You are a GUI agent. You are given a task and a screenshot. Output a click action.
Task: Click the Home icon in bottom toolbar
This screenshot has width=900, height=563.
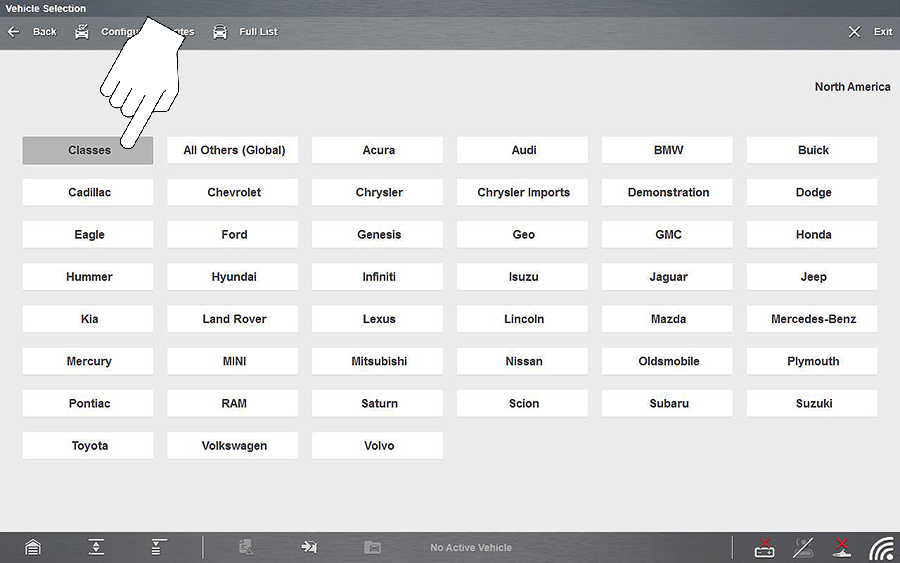(x=33, y=547)
